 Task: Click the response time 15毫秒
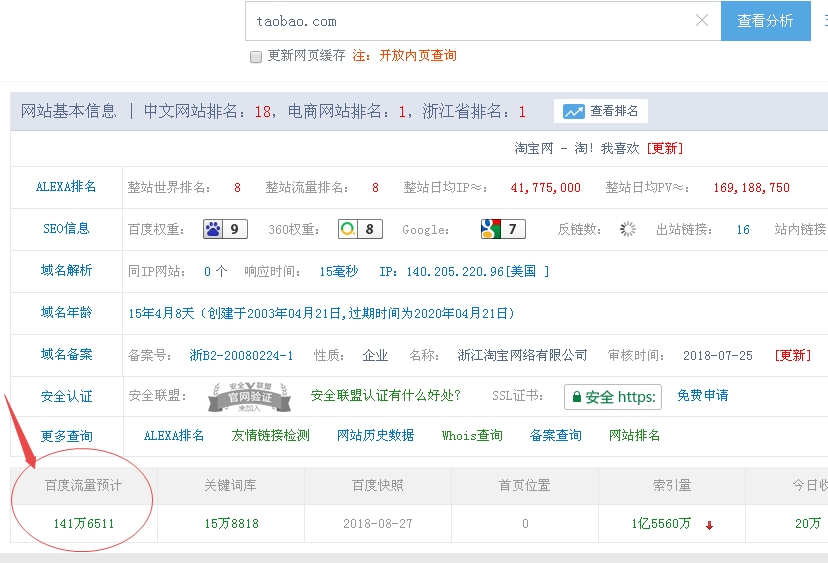[338, 271]
